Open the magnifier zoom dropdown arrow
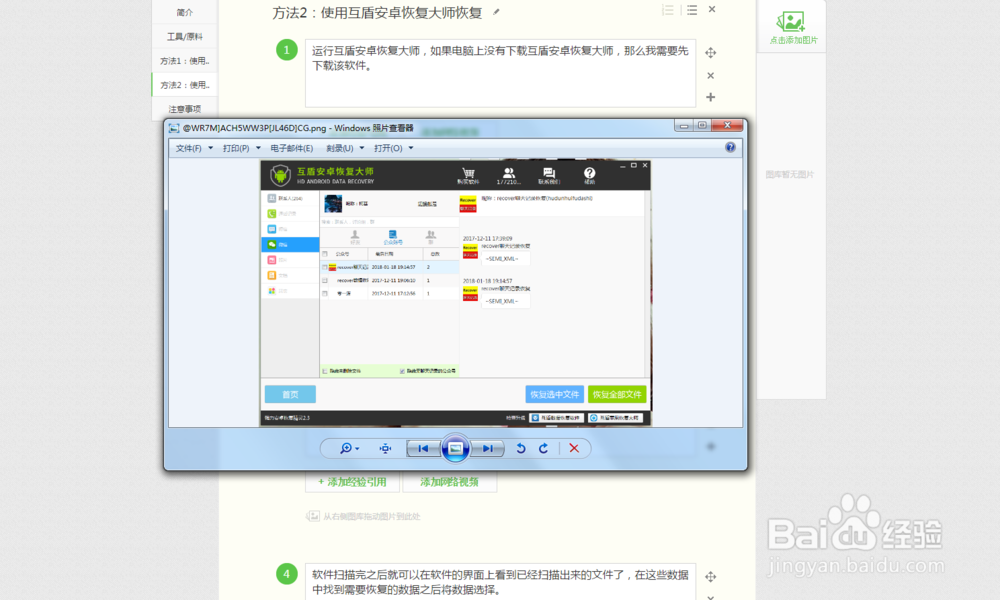The height and width of the screenshot is (600, 1000). tap(357, 448)
